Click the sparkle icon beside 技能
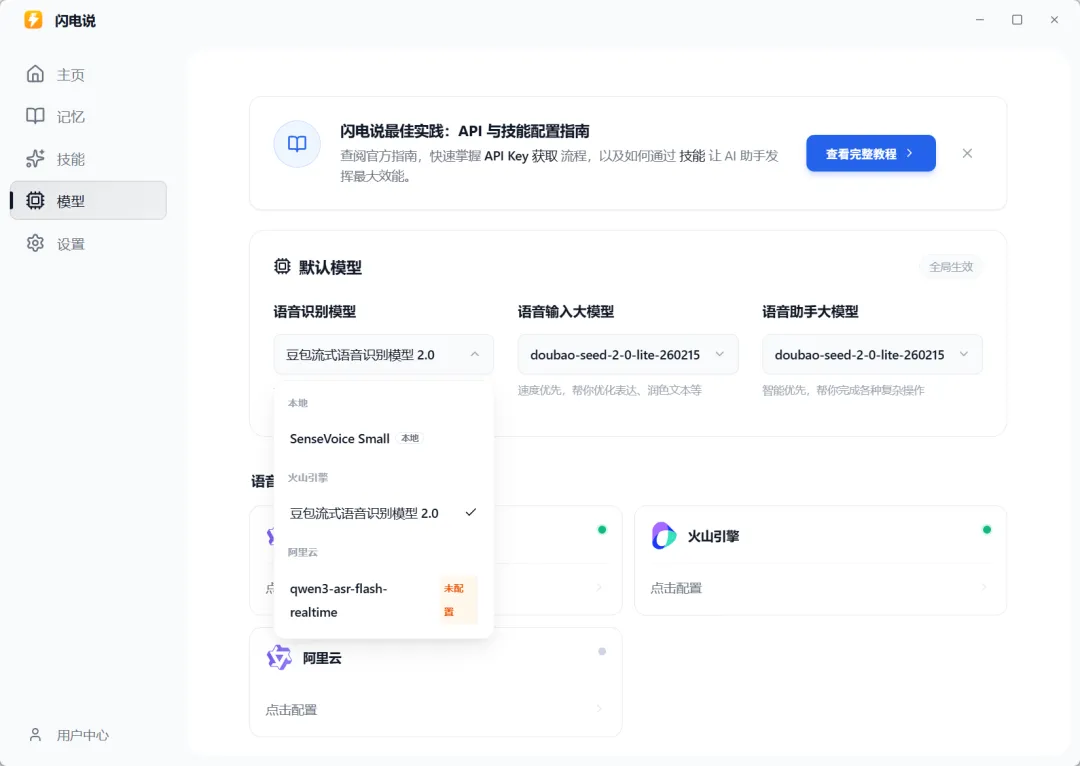The width and height of the screenshot is (1080, 766). pos(35,158)
